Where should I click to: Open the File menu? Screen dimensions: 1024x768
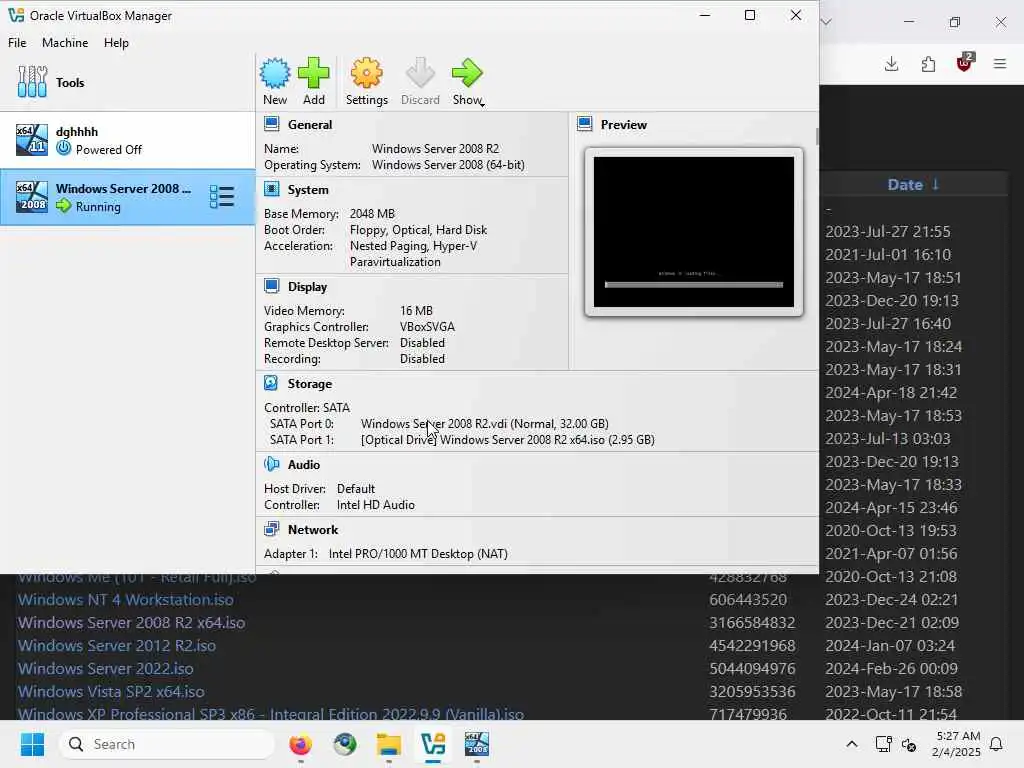pos(17,42)
